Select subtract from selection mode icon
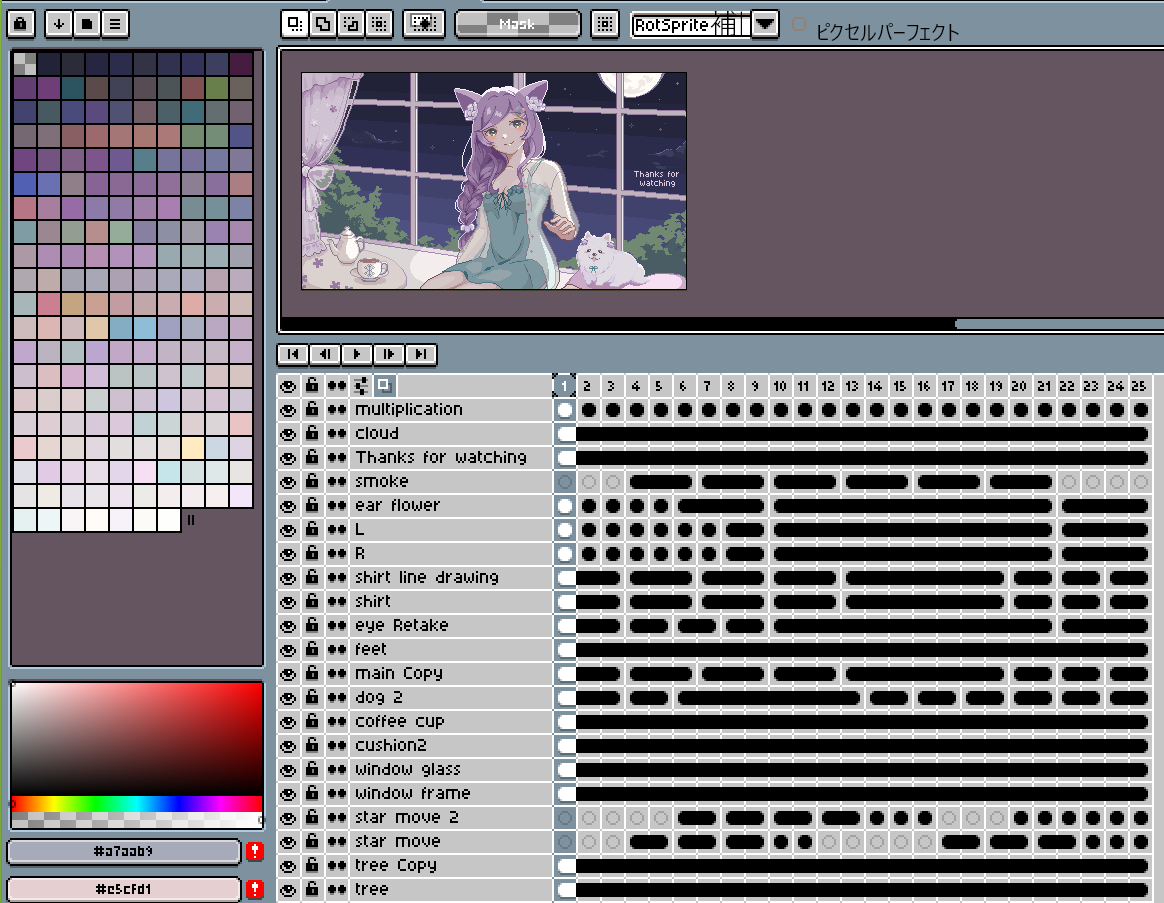Screen dimensions: 1164x903 (351, 24)
